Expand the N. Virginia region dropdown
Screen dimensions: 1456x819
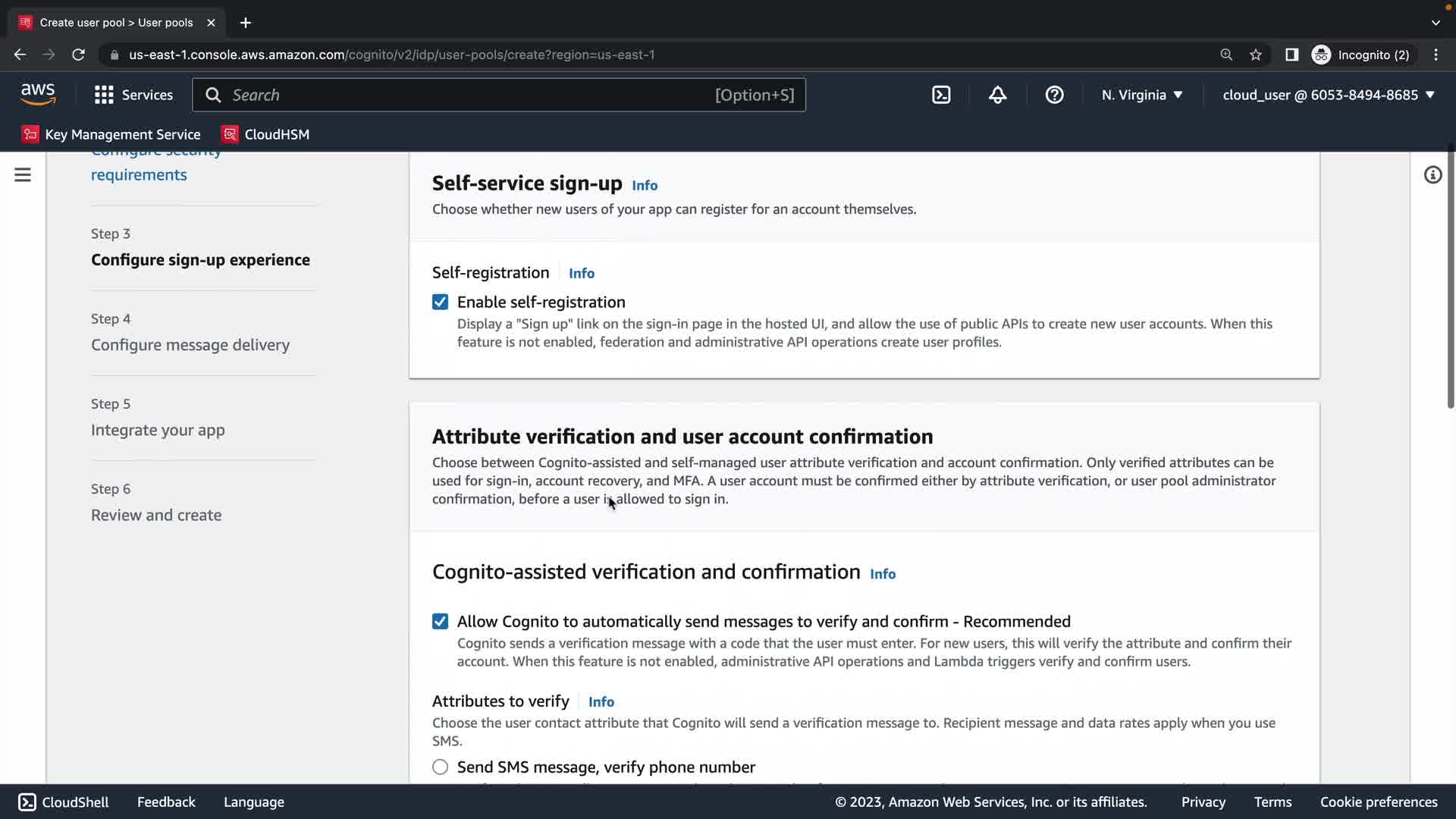(1142, 95)
